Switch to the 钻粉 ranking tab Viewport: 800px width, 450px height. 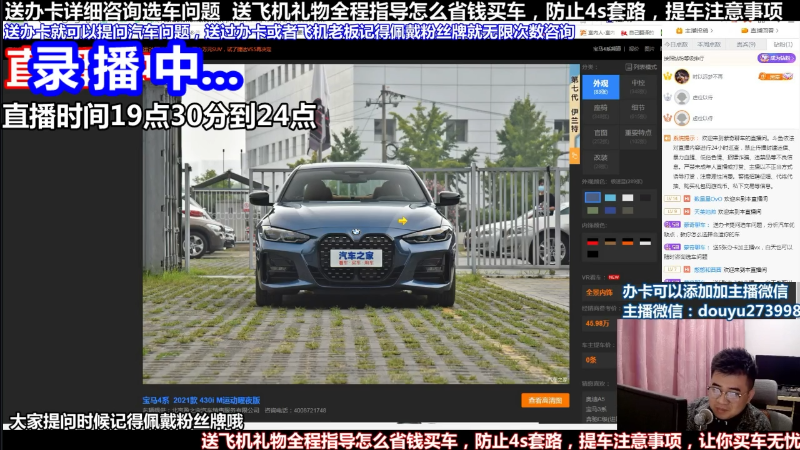point(782,44)
